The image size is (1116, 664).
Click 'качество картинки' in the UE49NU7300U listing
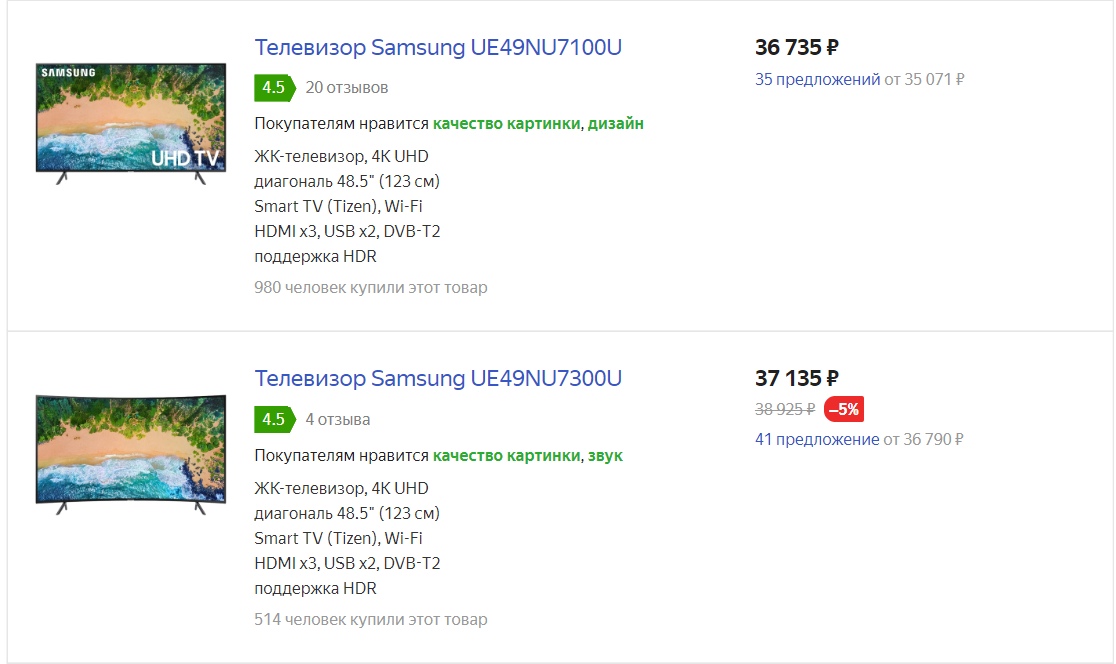click(506, 455)
